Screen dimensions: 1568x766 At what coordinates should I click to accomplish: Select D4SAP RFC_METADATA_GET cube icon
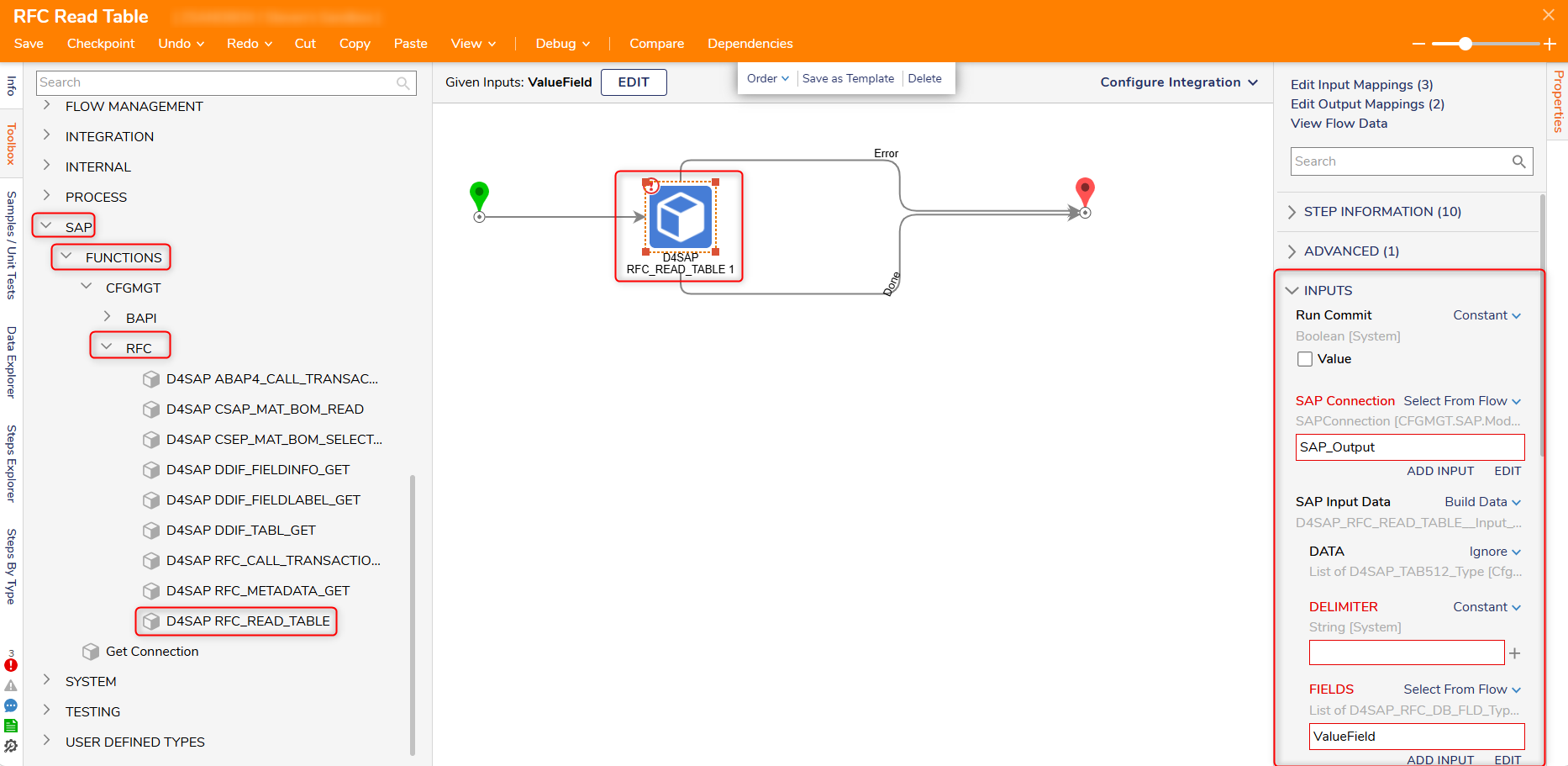pyautogui.click(x=151, y=591)
